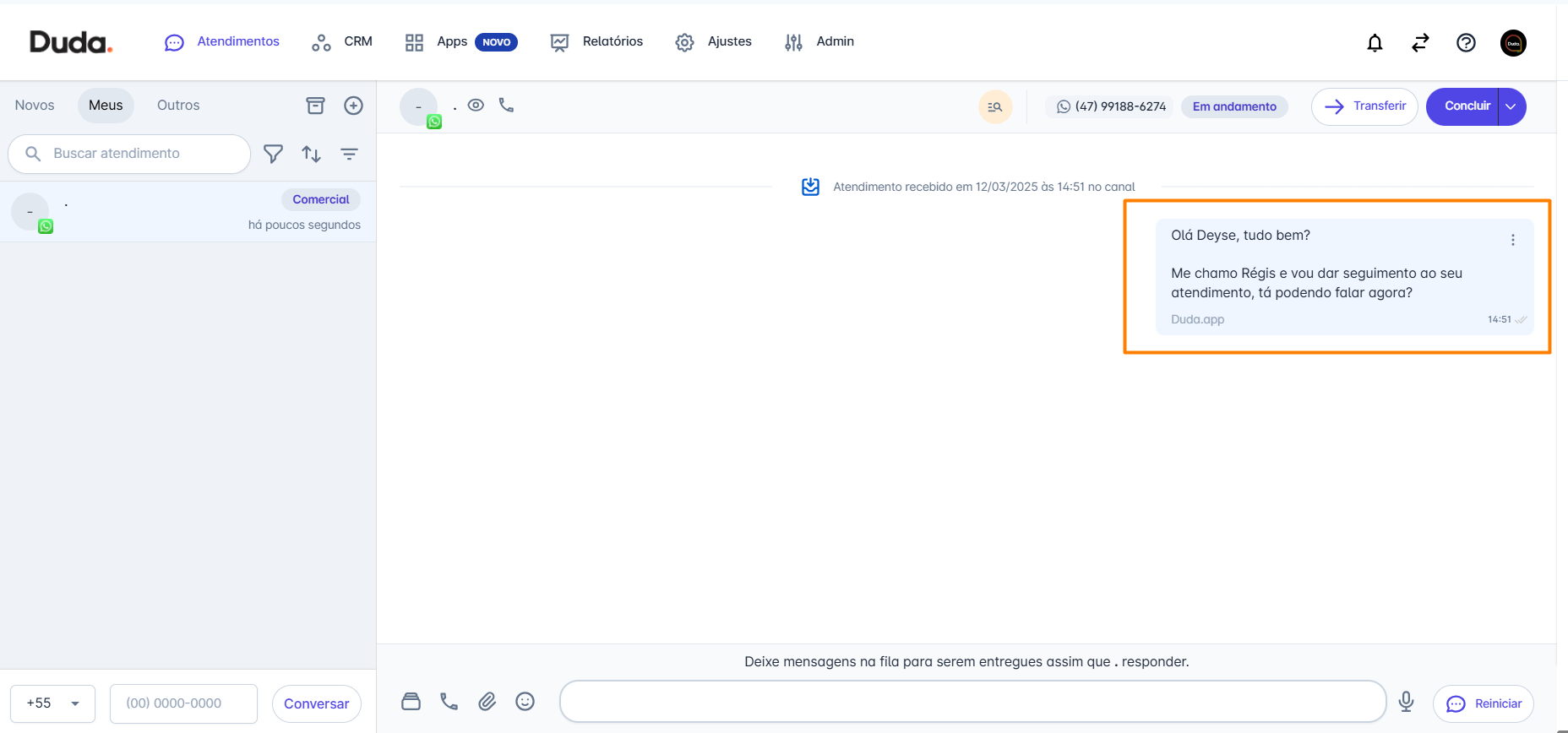Toggle the eye visibility icon in header
The image size is (1568, 733).
pos(476,106)
